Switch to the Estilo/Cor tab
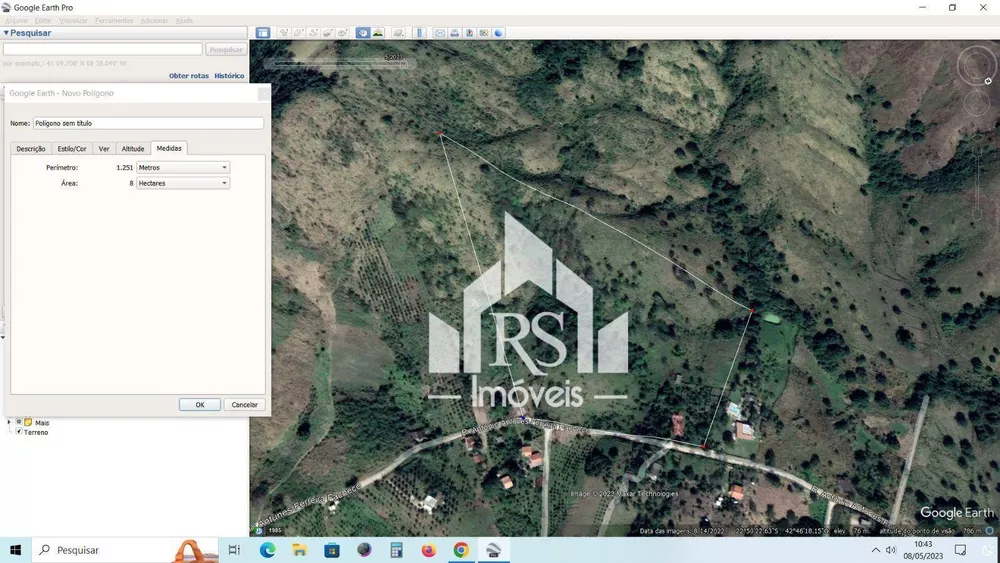Viewport: 1000px width, 563px height. (71, 149)
